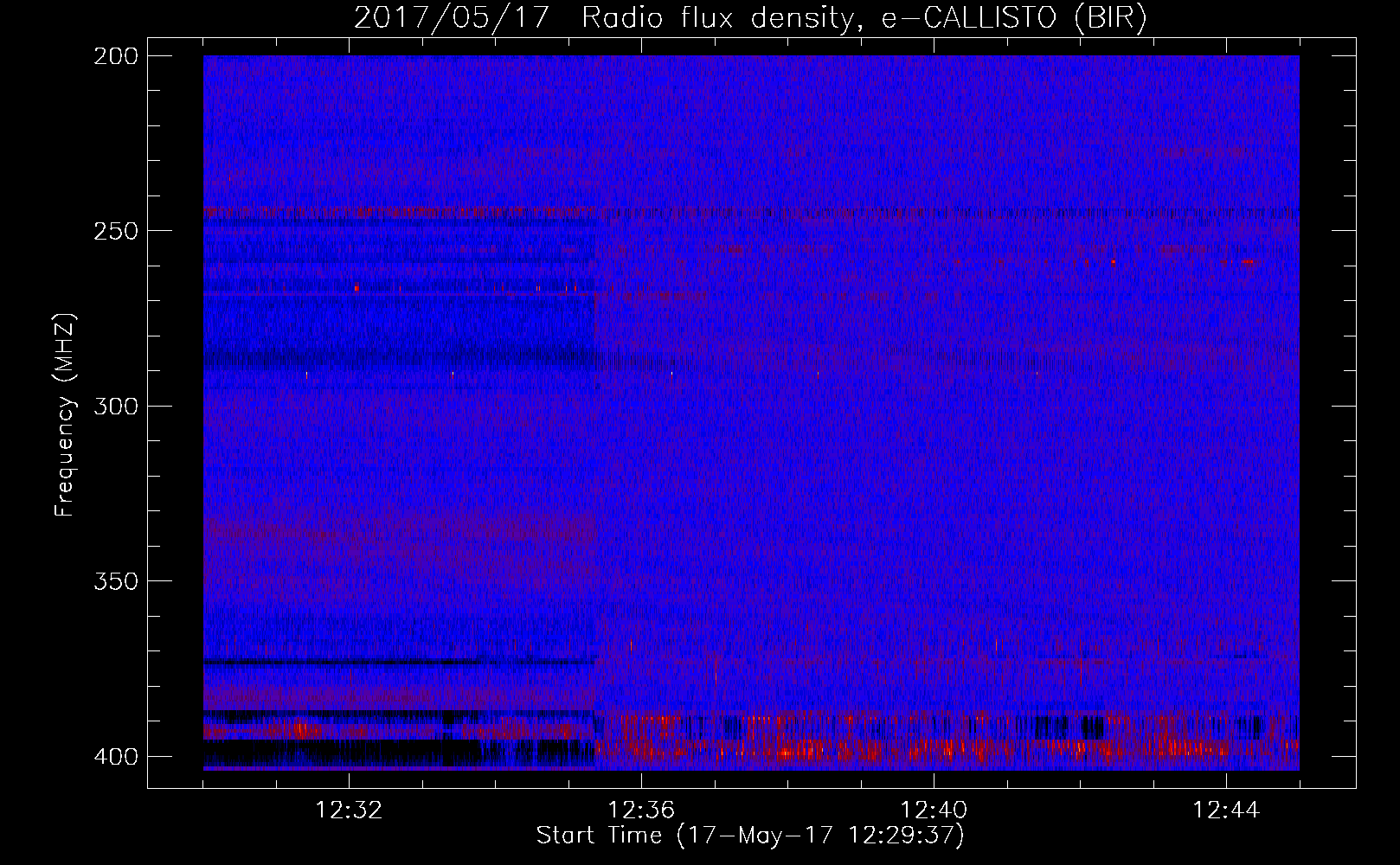Click the 12:40 time tick label

934,811
